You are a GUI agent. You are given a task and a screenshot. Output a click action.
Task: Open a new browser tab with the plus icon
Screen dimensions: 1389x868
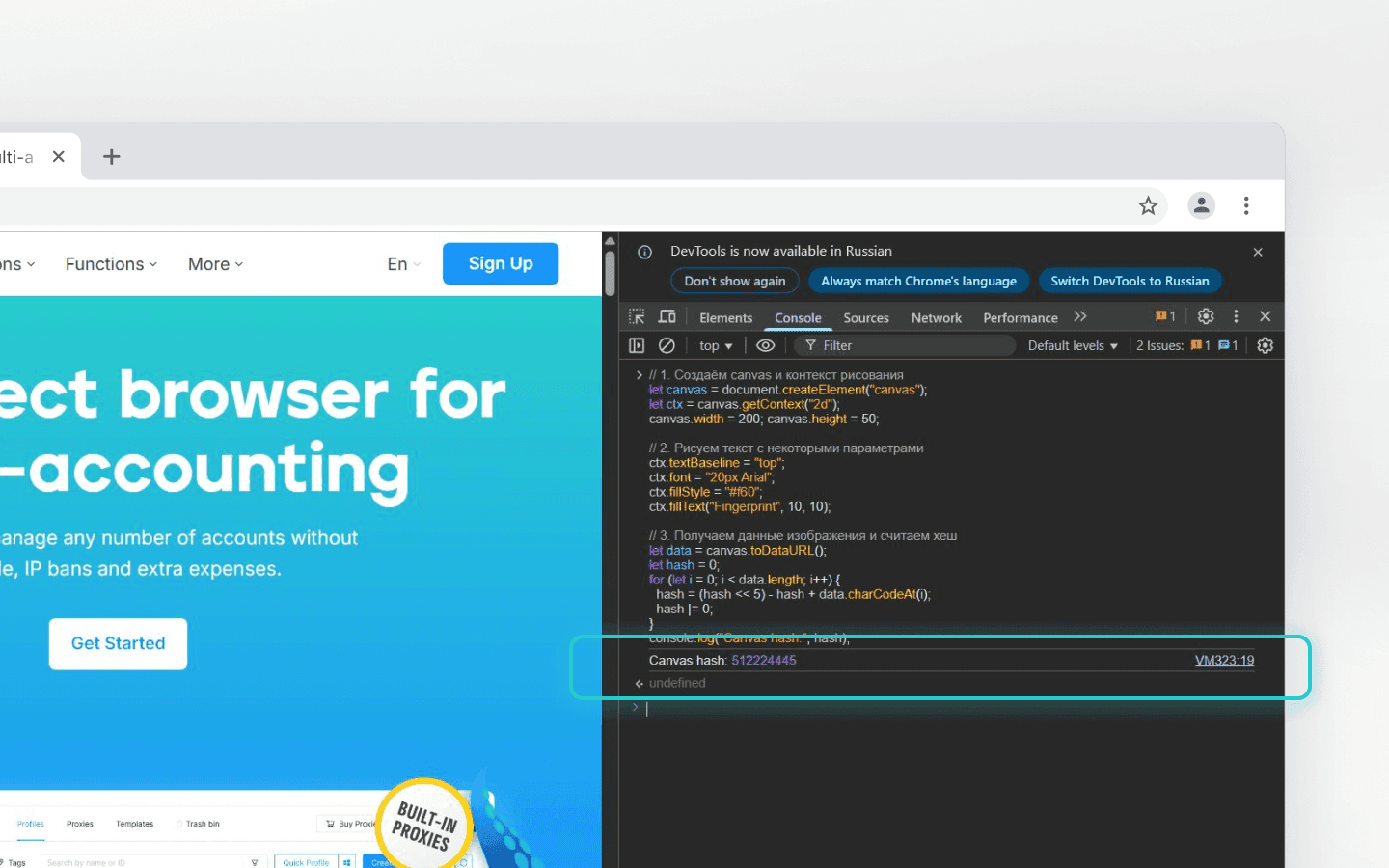tap(112, 156)
